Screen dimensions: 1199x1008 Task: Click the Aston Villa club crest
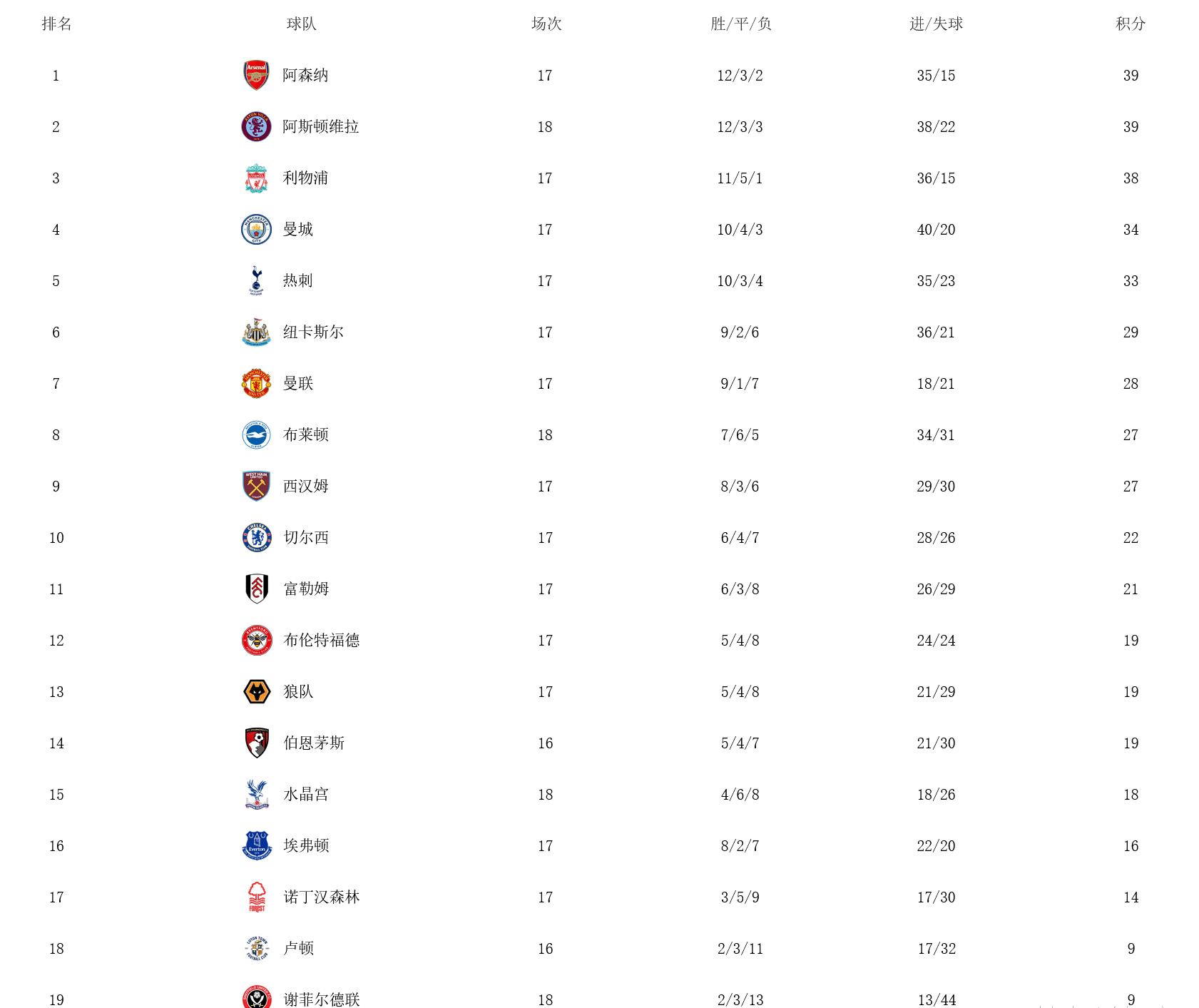tap(256, 126)
